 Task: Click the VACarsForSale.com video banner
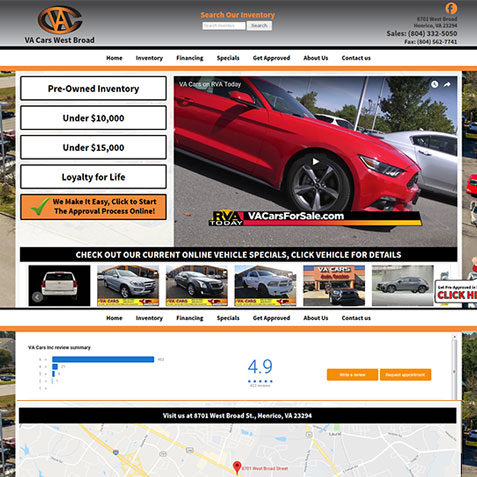(315, 218)
